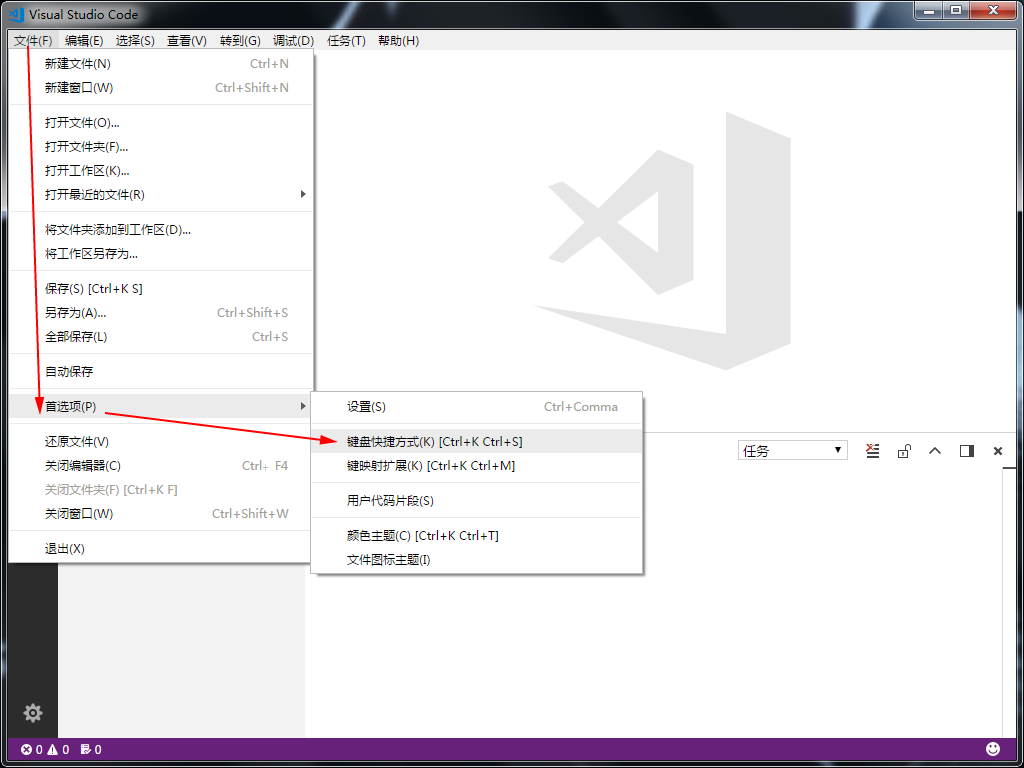Open the 任务 output channel dropdown
The height and width of the screenshot is (768, 1024).
click(792, 451)
